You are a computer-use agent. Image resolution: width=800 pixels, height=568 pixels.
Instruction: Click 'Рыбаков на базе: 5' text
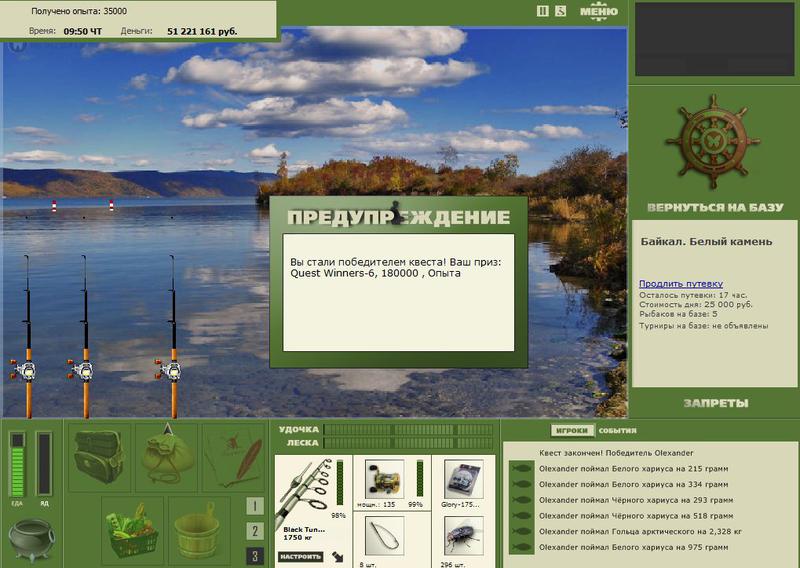click(678, 314)
